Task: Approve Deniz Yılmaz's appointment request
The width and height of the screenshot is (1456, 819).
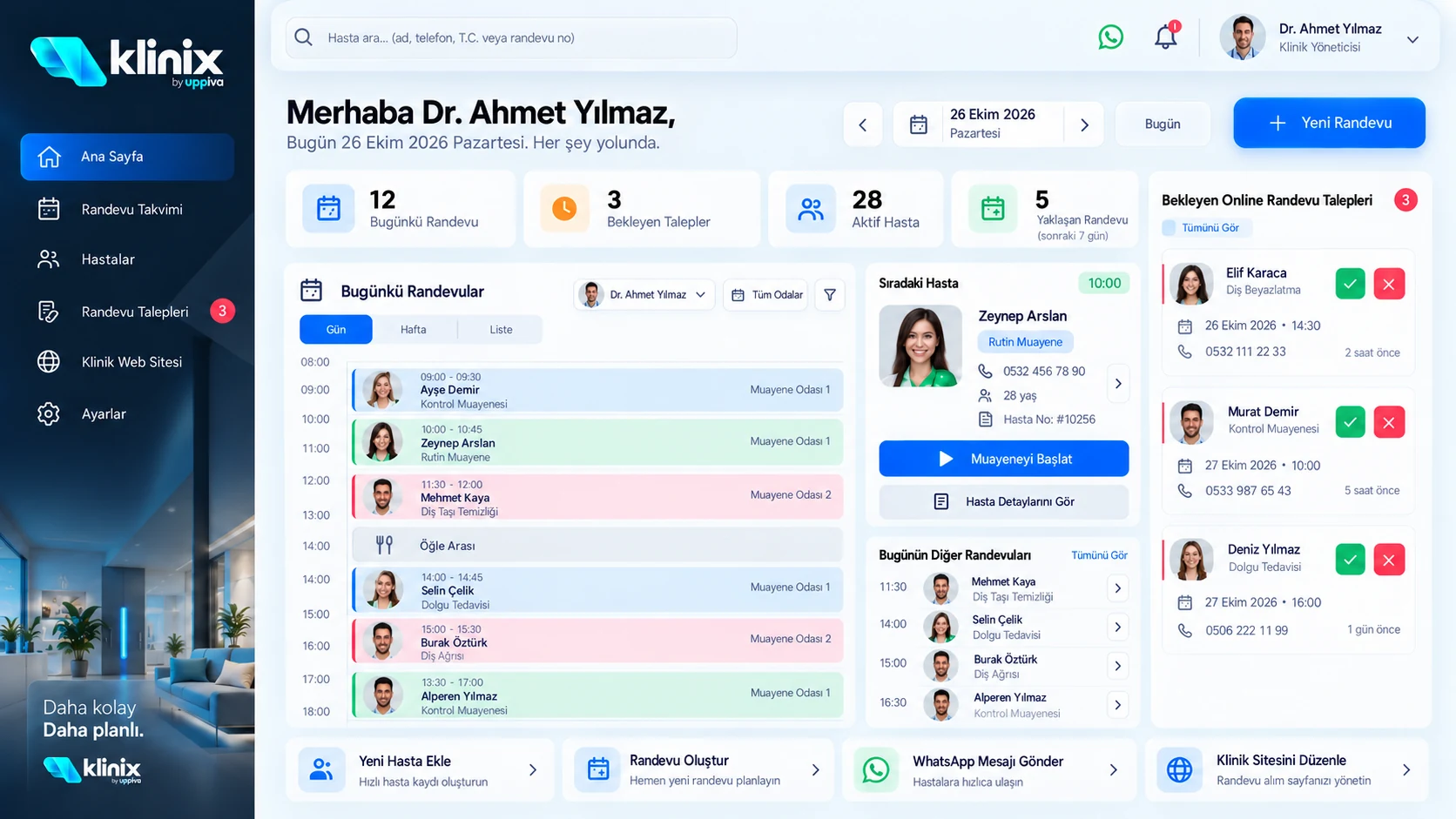Action: [x=1350, y=560]
